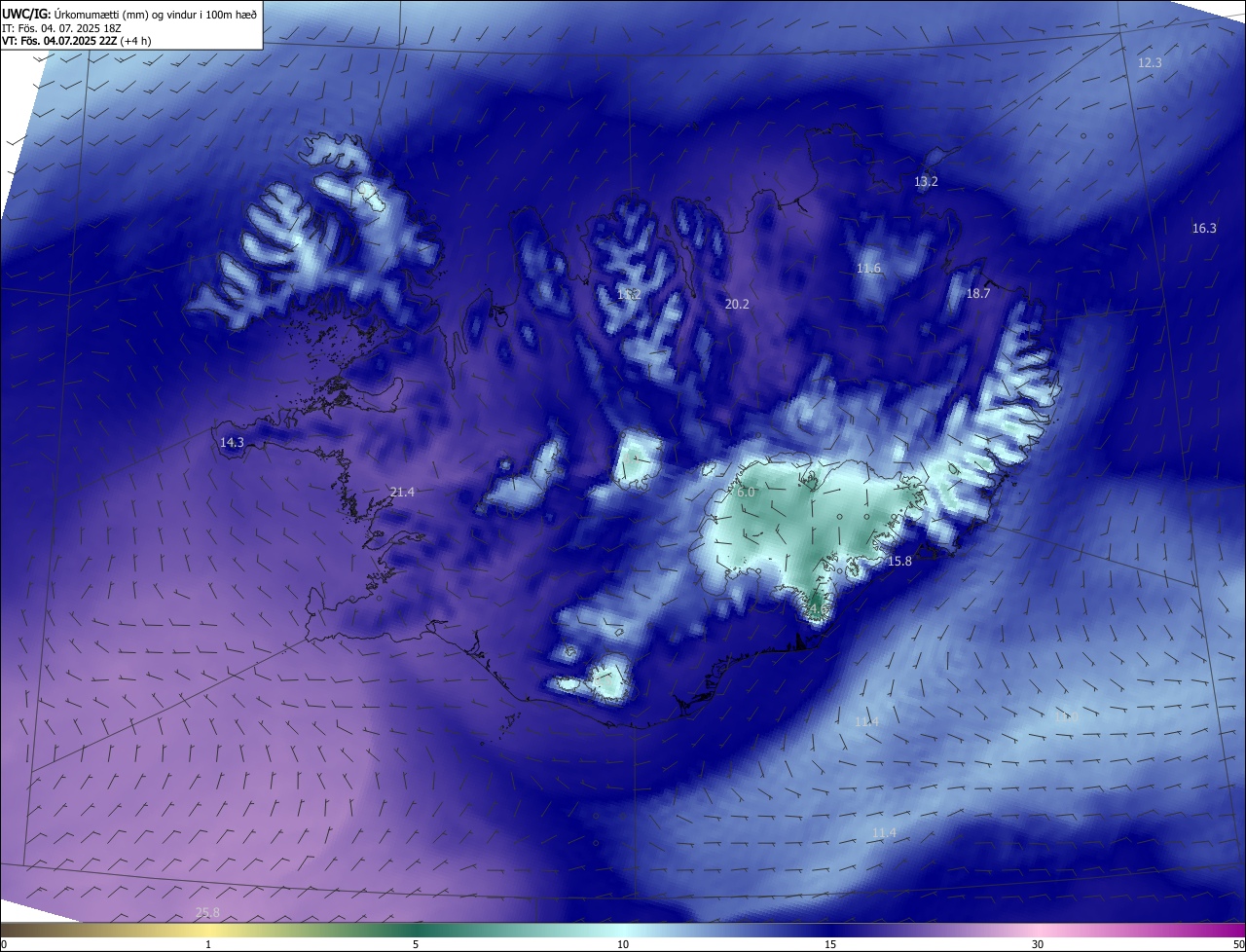This screenshot has height=952, width=1246.
Task: Click the 11.0 value label over the sea
Action: 1067,717
